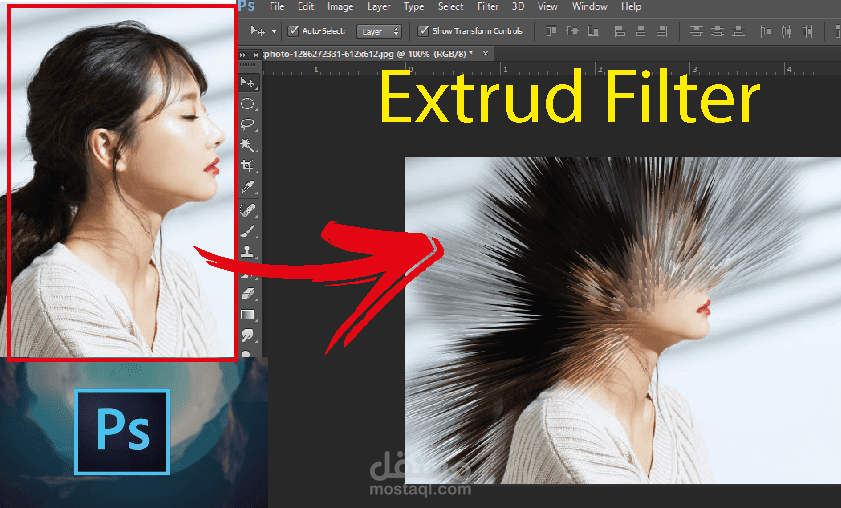Select the Elliptical Marquee tool
Screen dimensions: 841x508
(x=248, y=104)
